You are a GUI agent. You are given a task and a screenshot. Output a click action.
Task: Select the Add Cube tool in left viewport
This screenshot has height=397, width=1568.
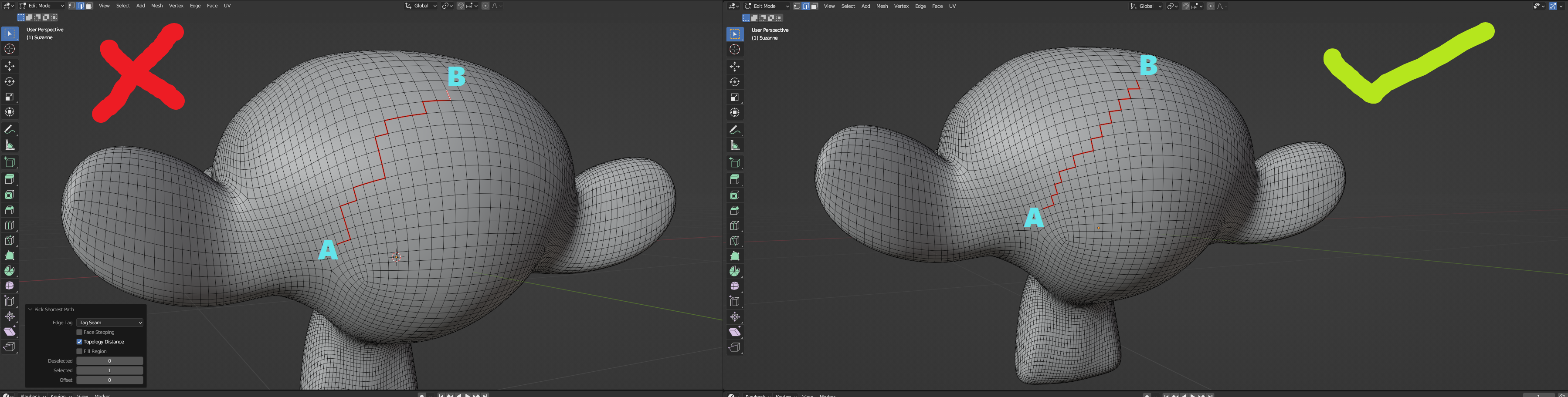(x=10, y=162)
